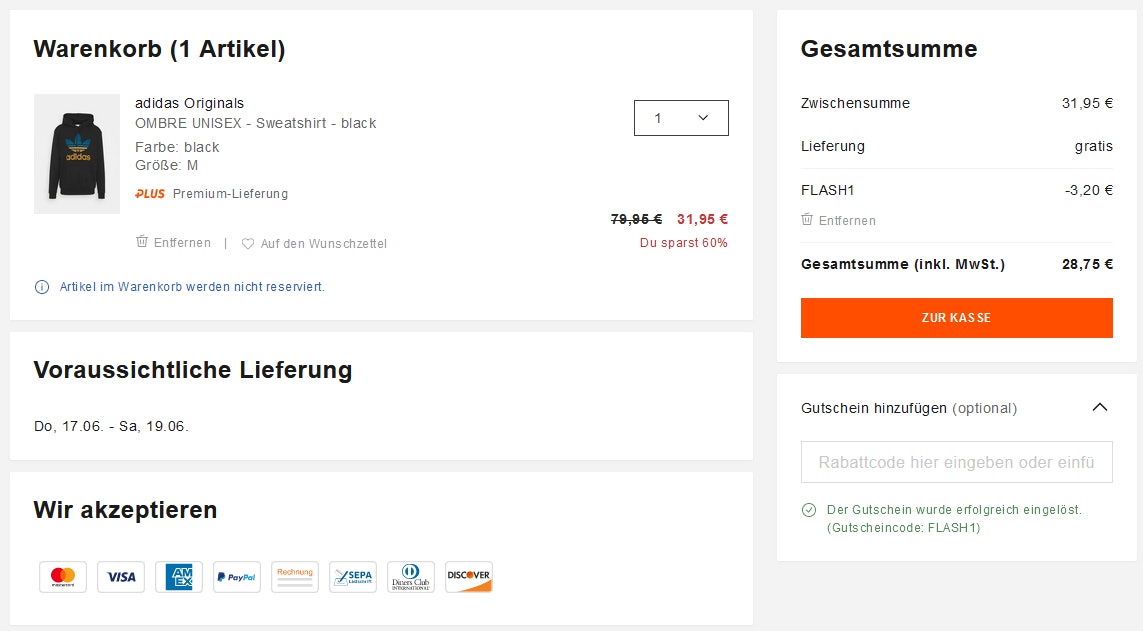The image size is (1143, 631).
Task: Click the VISA payment icon
Action: [121, 577]
